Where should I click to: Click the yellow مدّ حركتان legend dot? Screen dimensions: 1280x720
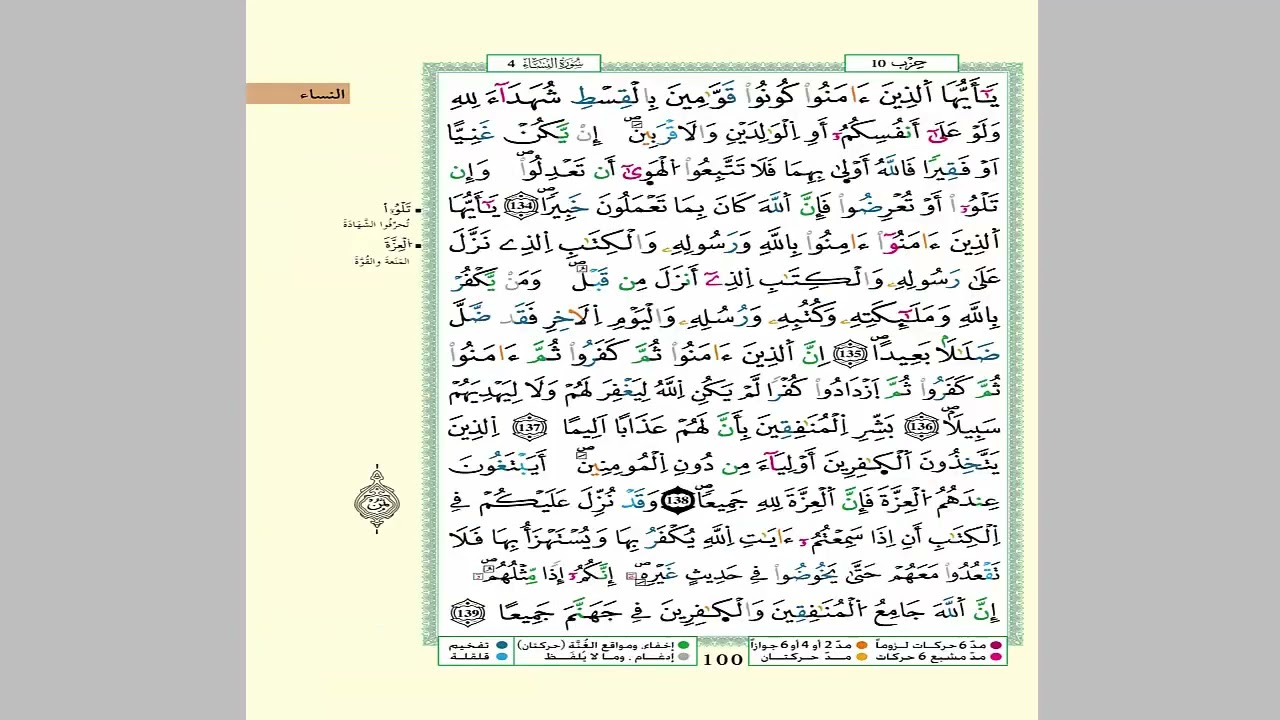click(861, 657)
